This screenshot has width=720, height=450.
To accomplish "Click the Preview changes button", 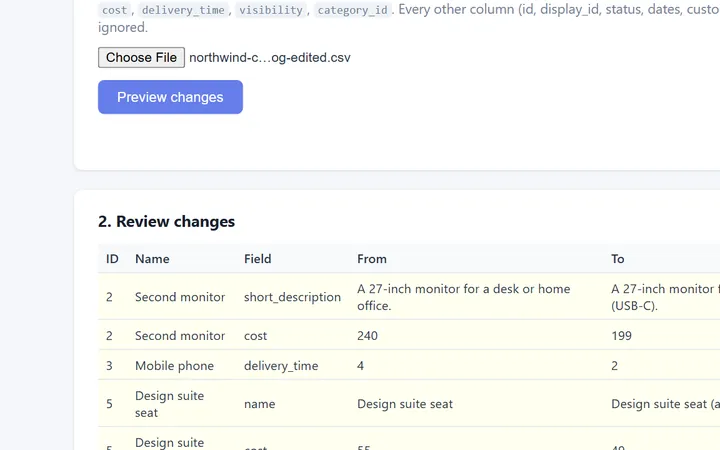I will point(170,97).
